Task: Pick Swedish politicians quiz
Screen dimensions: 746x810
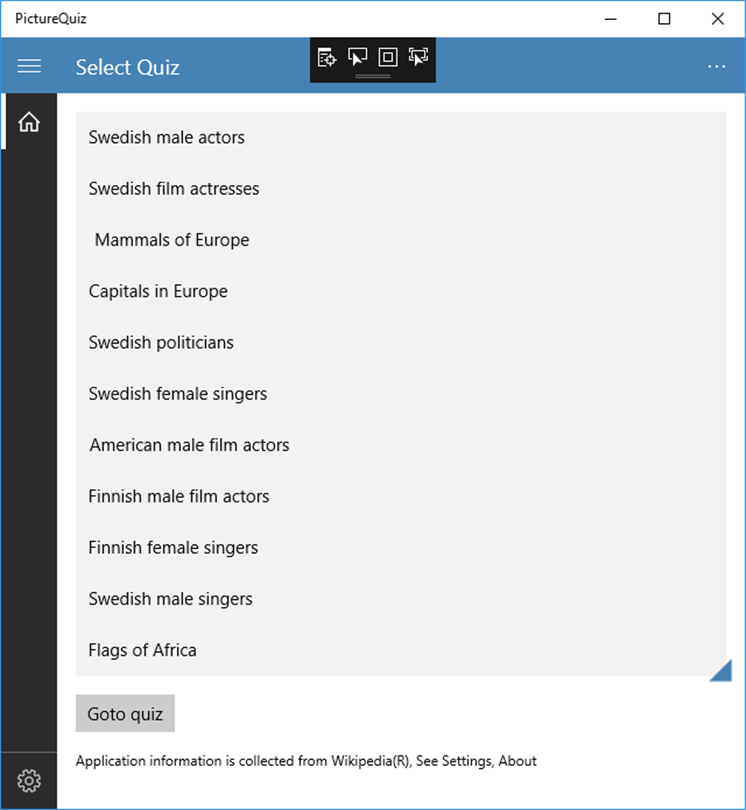Action: [x=161, y=343]
